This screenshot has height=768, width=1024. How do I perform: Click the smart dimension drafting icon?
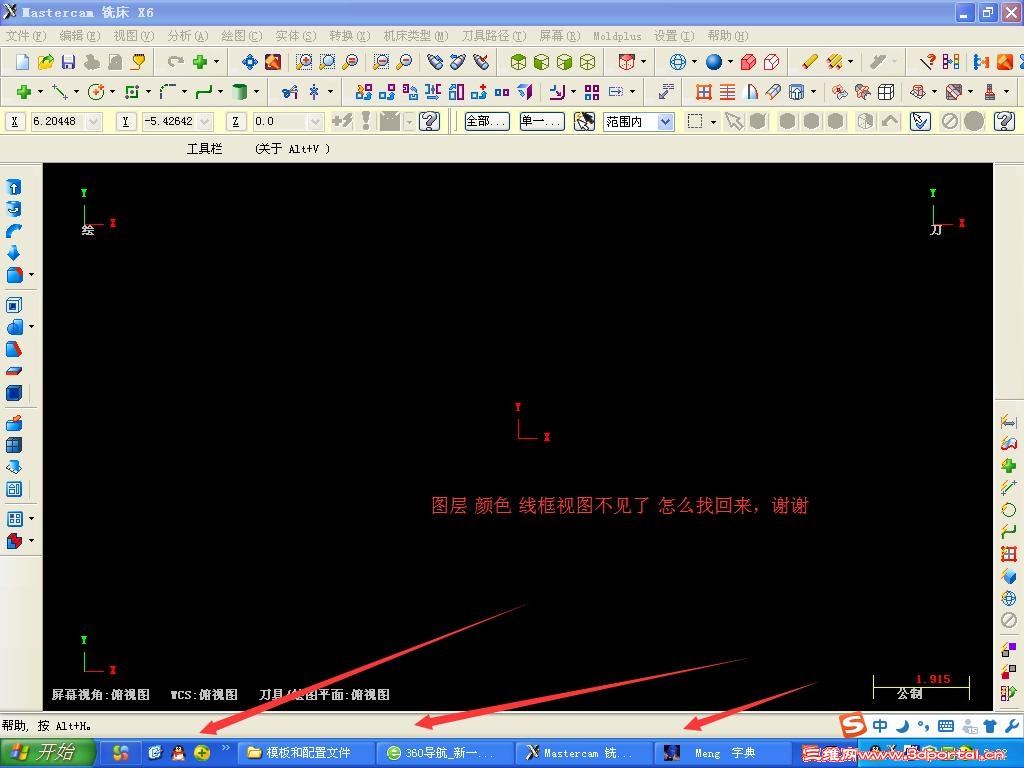(x=666, y=92)
